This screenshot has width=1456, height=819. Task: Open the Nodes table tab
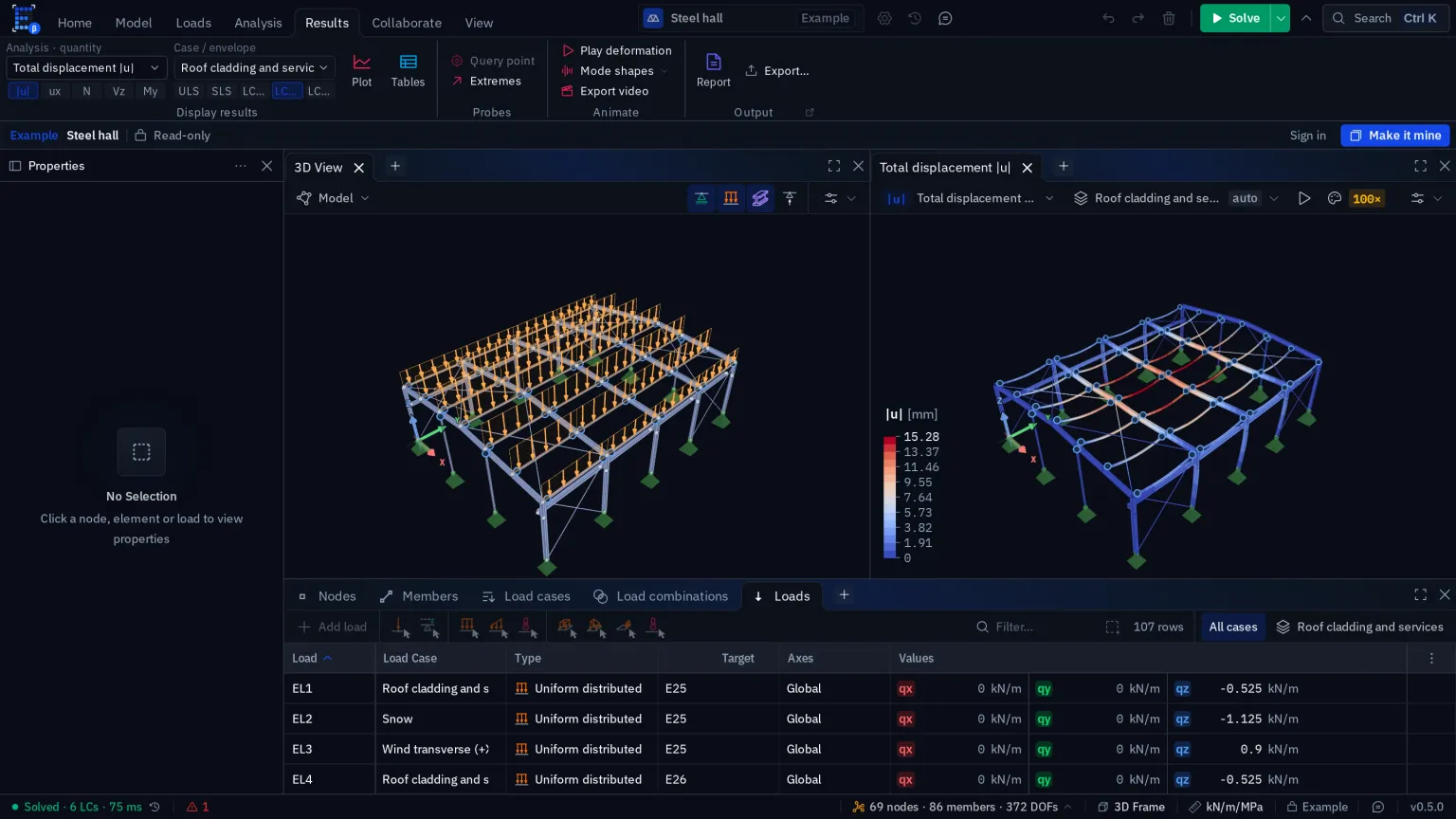(327, 596)
